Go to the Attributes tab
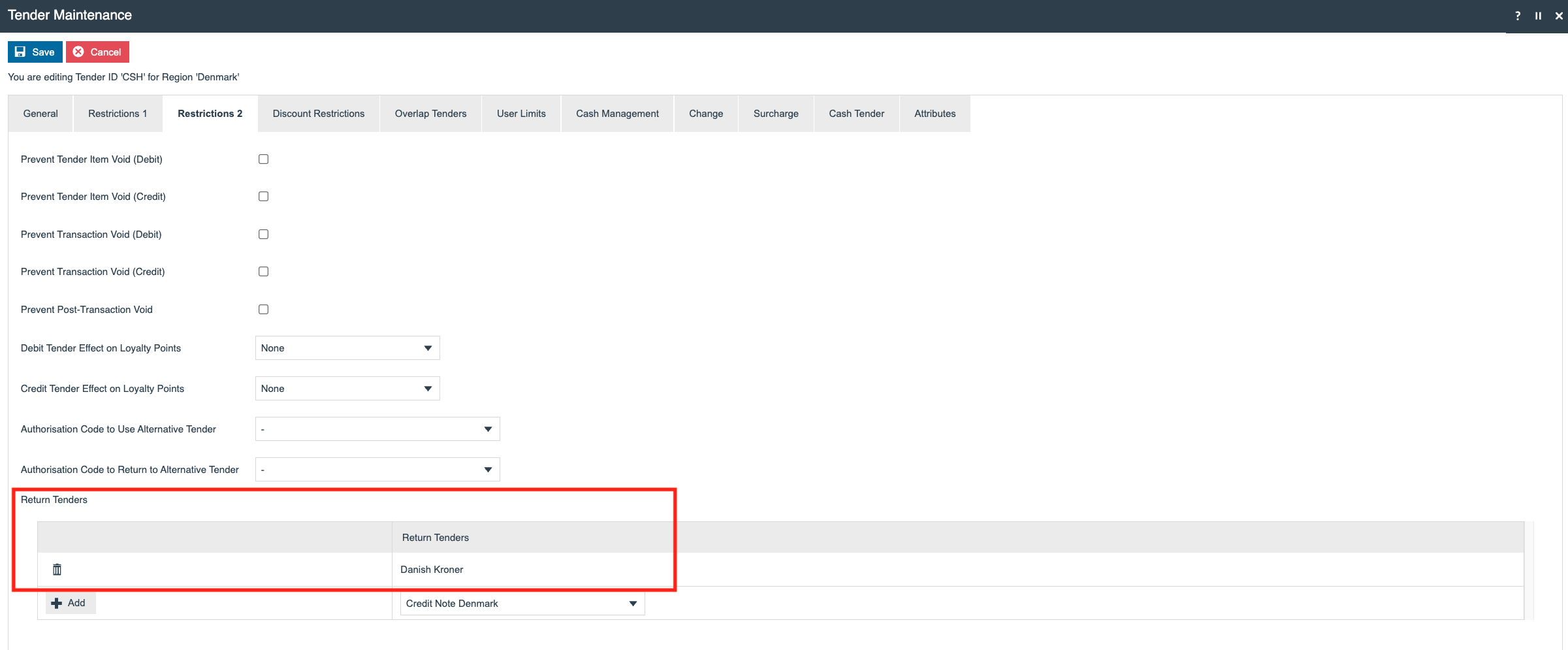The width and height of the screenshot is (1568, 650). [935, 114]
